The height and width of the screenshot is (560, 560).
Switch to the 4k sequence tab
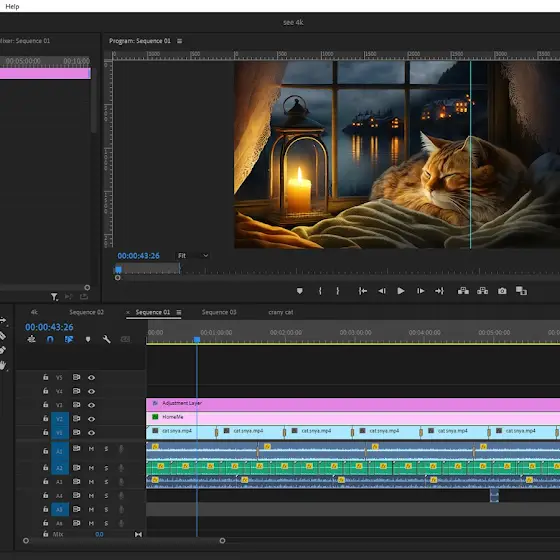click(x=34, y=312)
